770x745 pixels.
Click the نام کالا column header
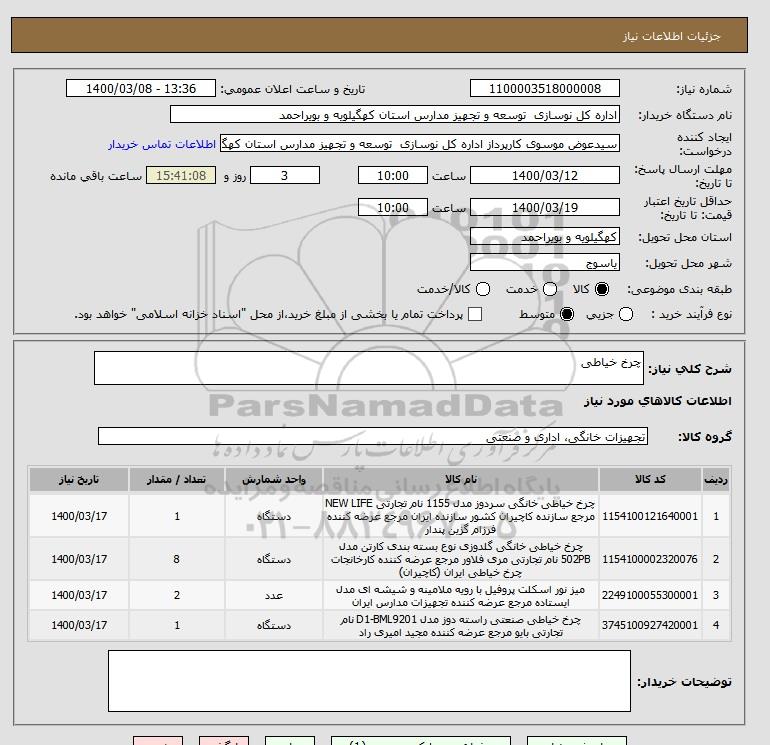point(461,479)
